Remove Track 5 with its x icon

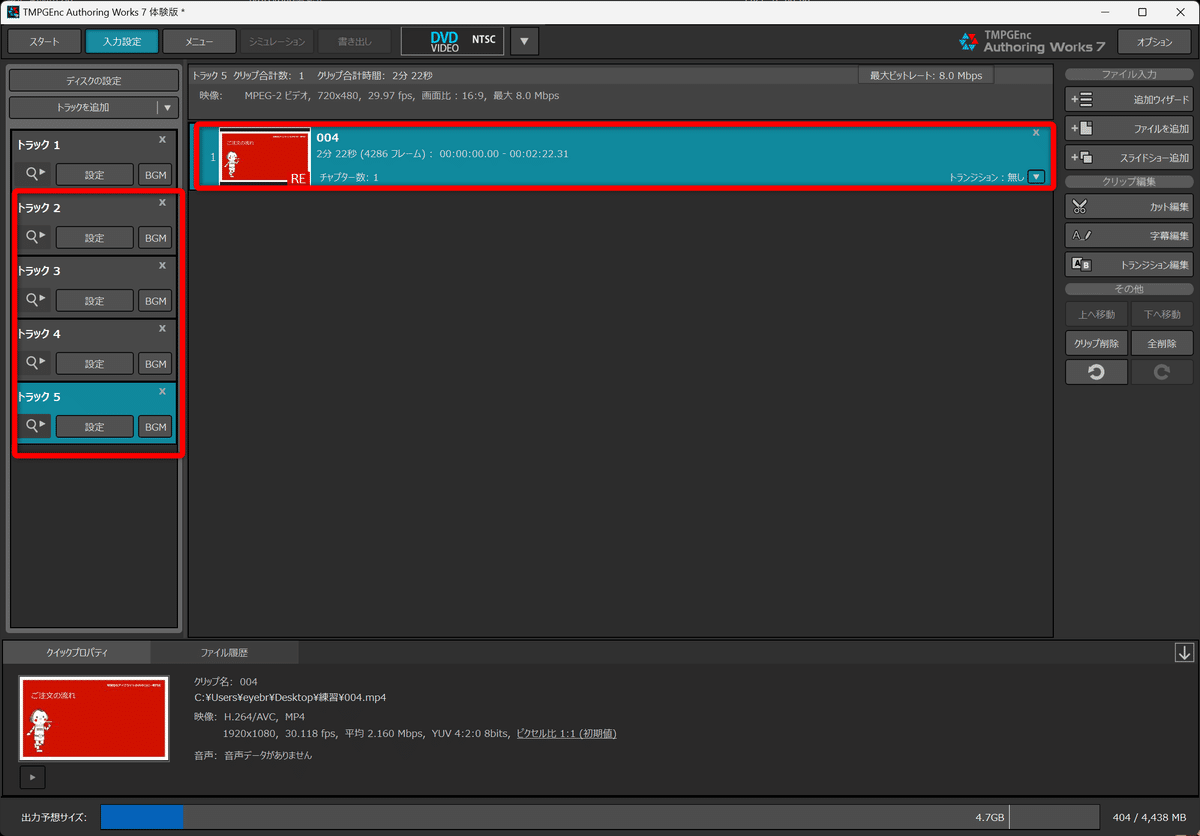162,391
